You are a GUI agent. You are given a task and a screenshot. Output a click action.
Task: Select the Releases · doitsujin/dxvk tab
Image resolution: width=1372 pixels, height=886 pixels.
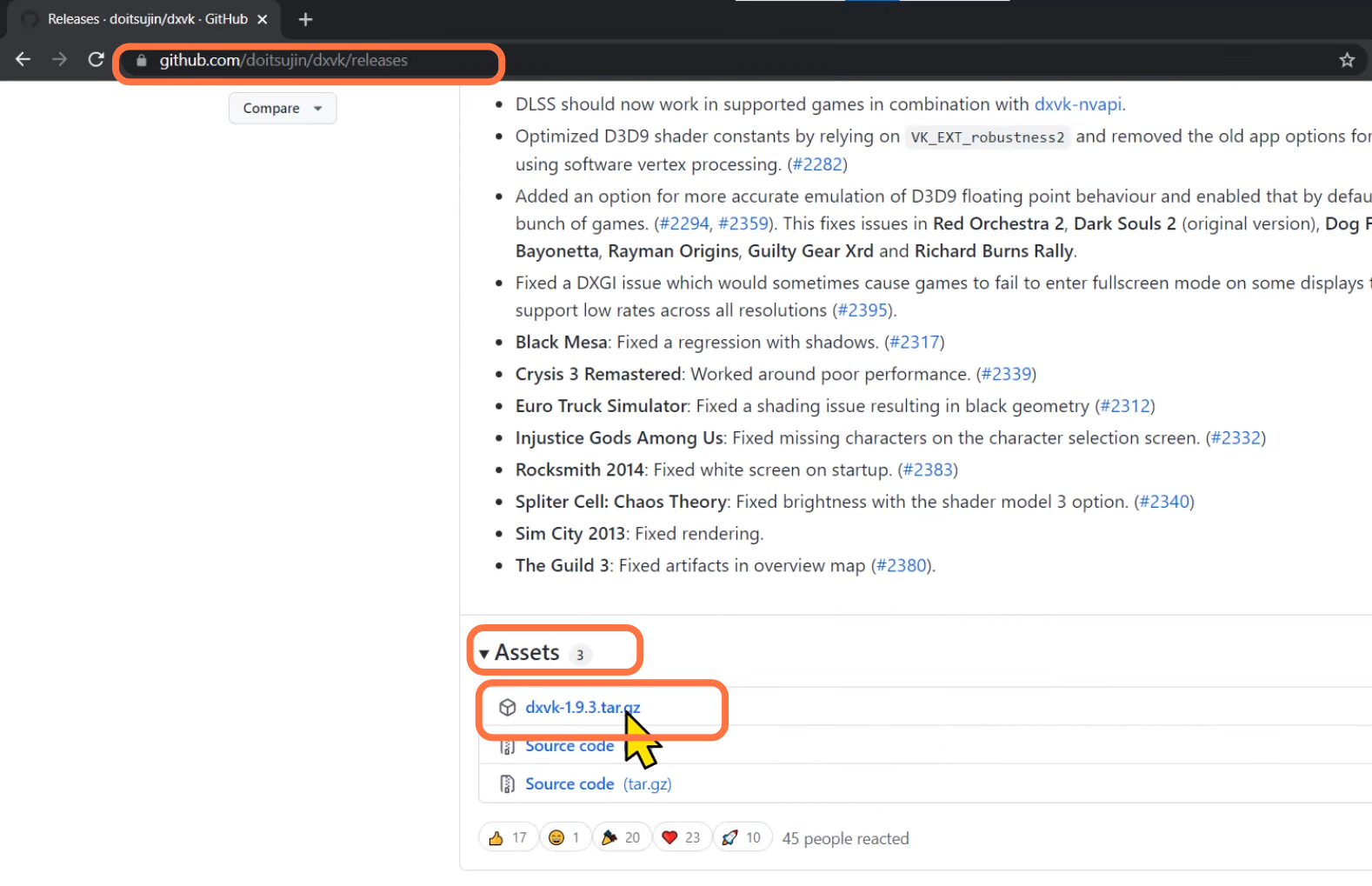click(143, 19)
